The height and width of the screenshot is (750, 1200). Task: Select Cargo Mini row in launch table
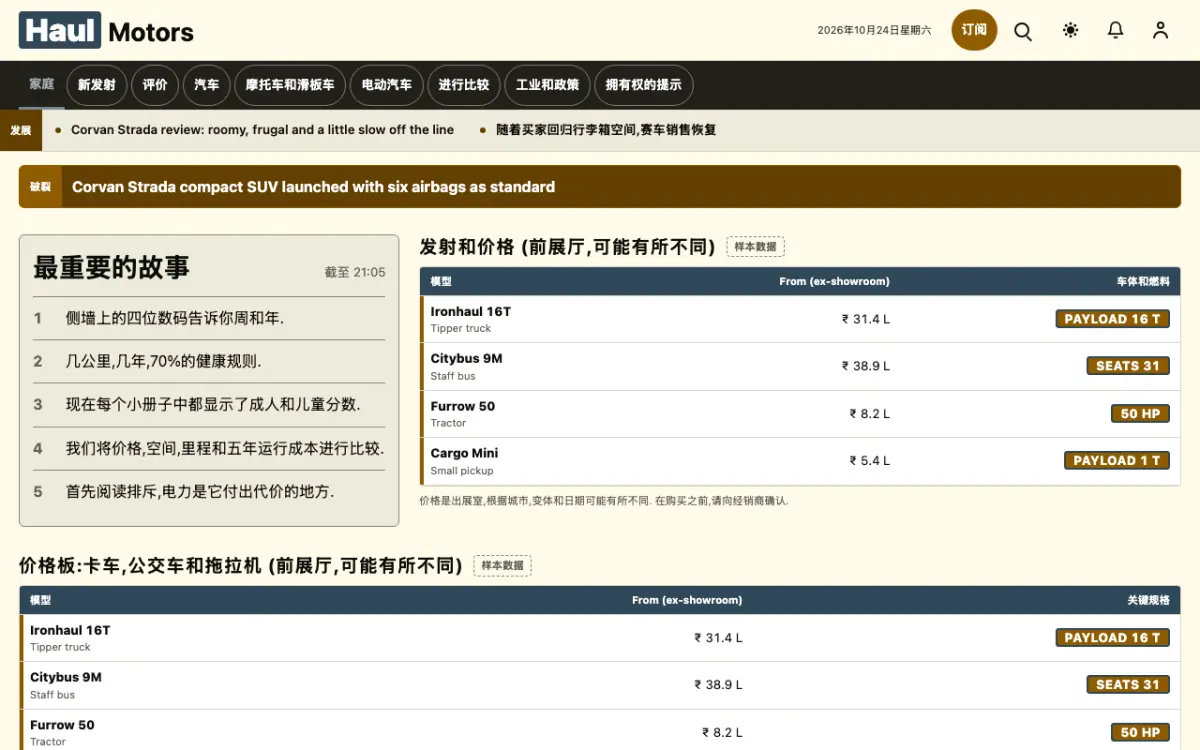800,461
